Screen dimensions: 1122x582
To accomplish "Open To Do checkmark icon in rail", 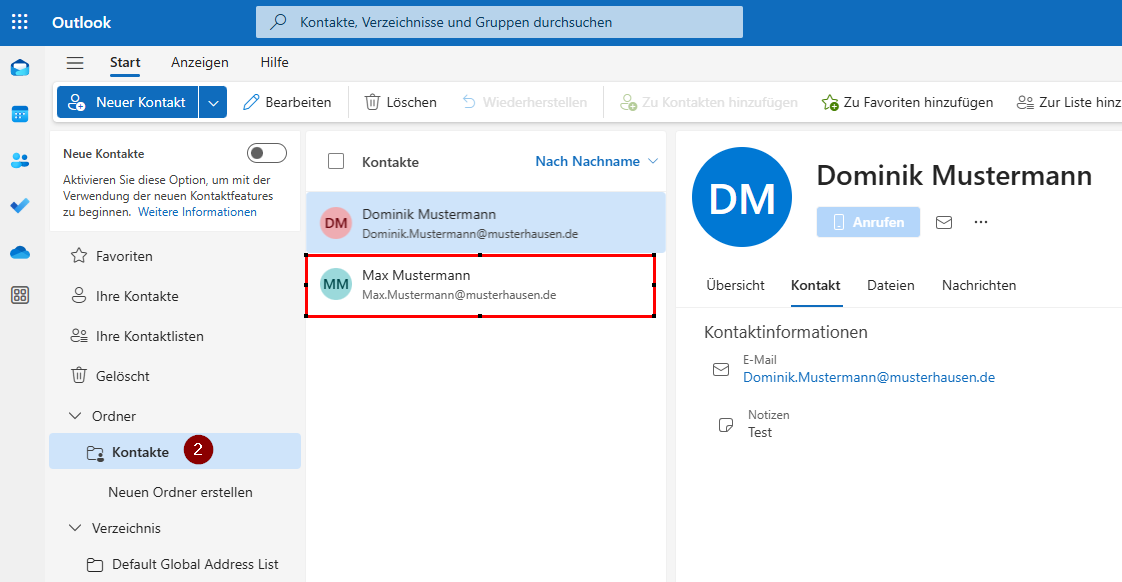I will pyautogui.click(x=20, y=206).
